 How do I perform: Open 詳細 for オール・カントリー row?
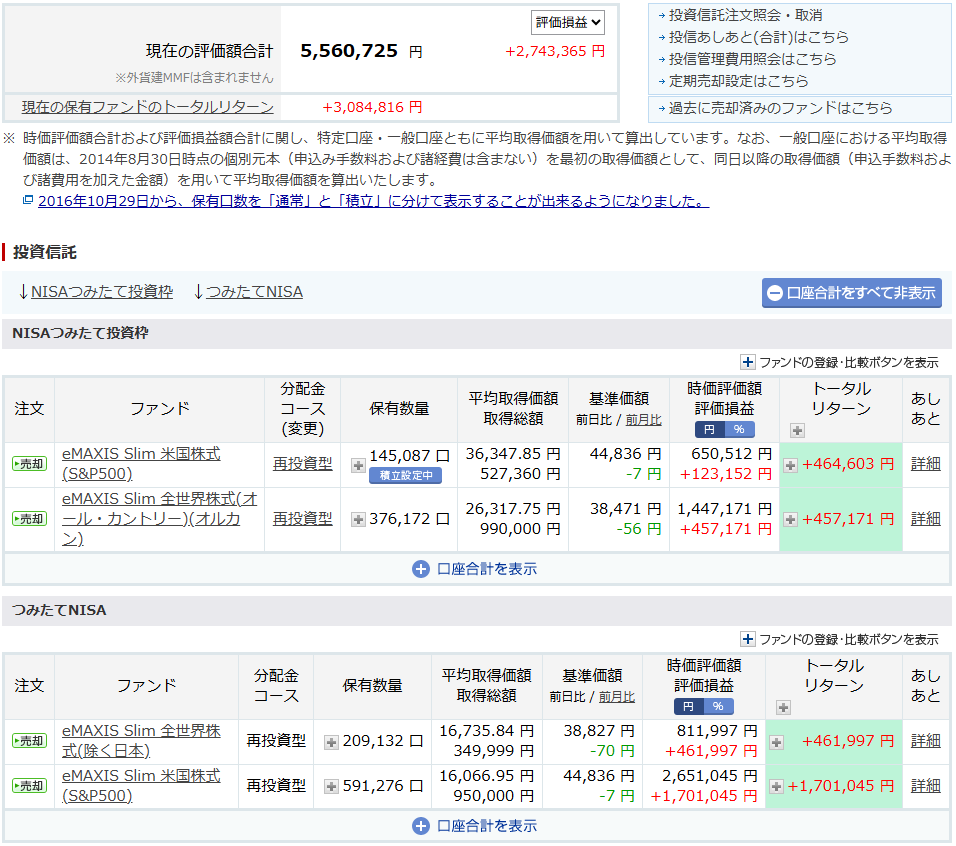click(x=926, y=519)
